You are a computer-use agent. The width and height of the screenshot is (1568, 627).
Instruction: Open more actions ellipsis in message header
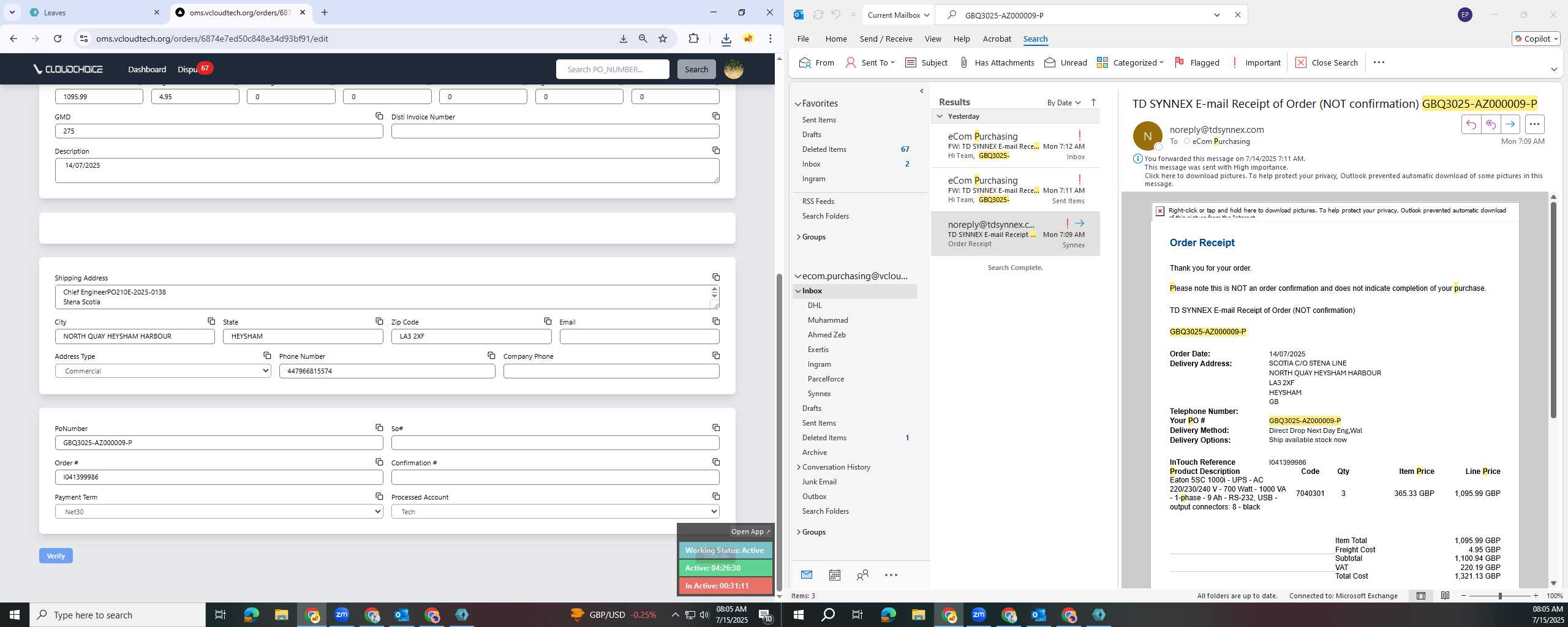pyautogui.click(x=1534, y=124)
